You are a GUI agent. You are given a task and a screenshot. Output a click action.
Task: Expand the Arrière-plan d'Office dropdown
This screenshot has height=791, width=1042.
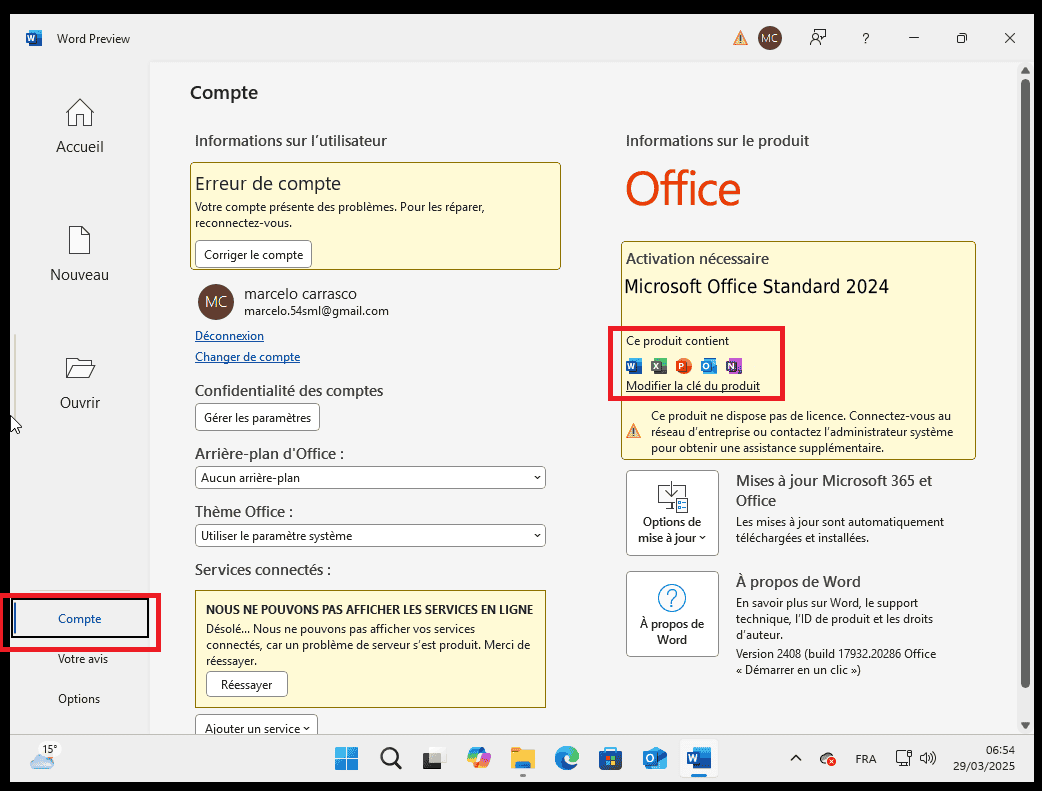[x=370, y=478]
